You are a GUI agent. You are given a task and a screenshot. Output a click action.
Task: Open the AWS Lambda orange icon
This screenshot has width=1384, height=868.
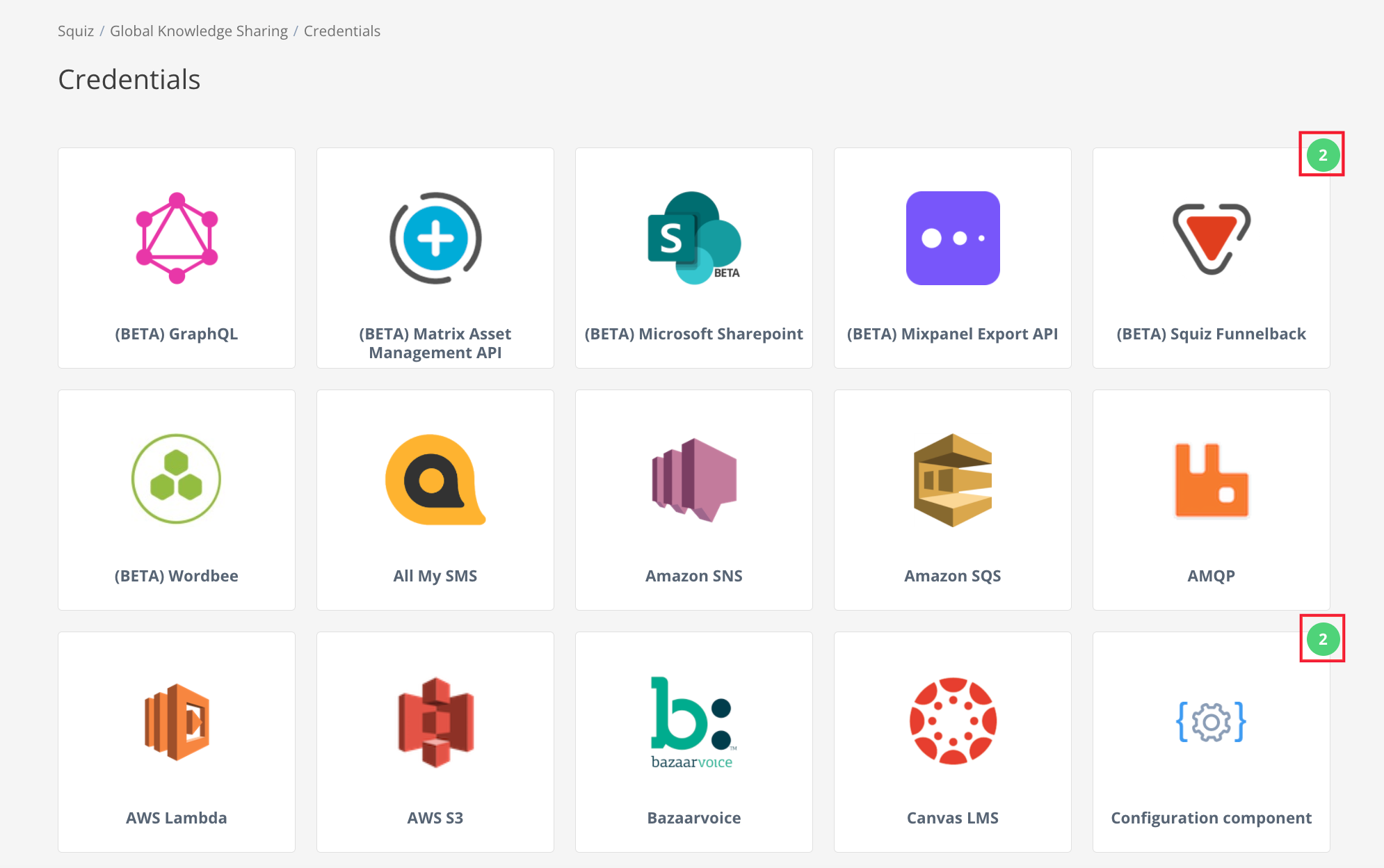coord(177,722)
